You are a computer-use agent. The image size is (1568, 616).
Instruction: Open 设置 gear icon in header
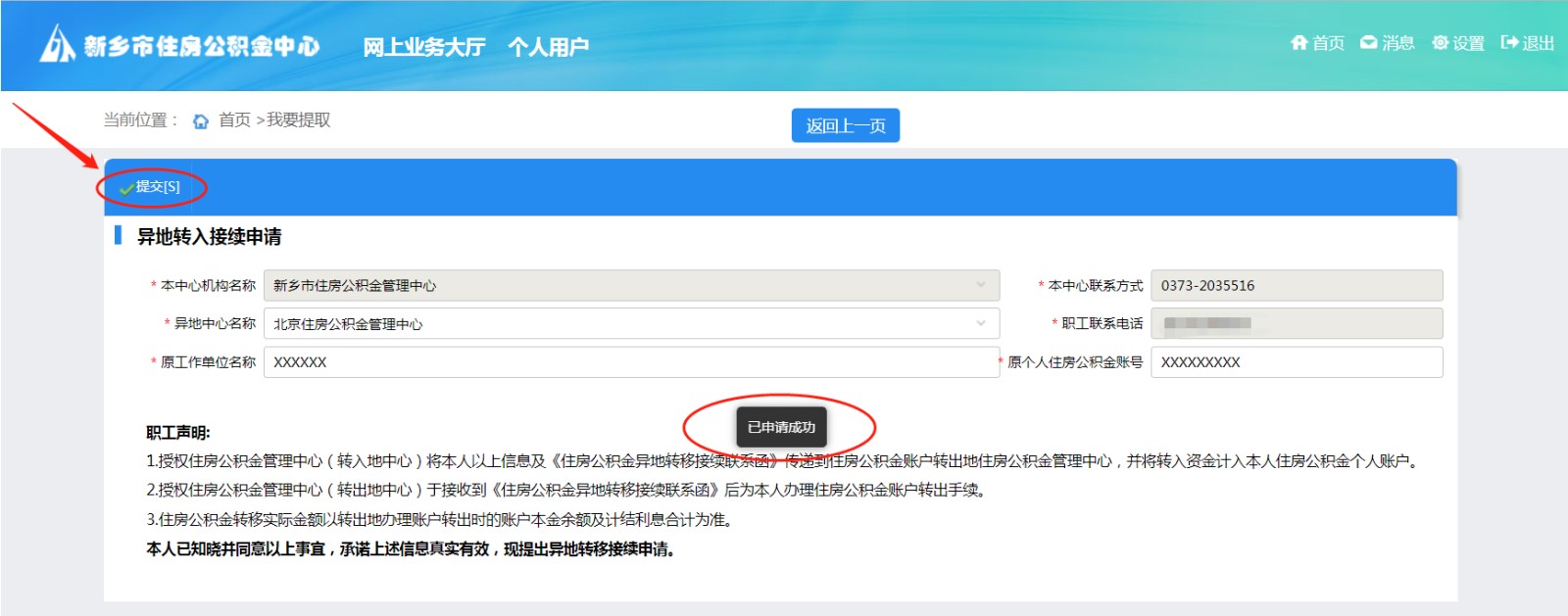click(1440, 42)
